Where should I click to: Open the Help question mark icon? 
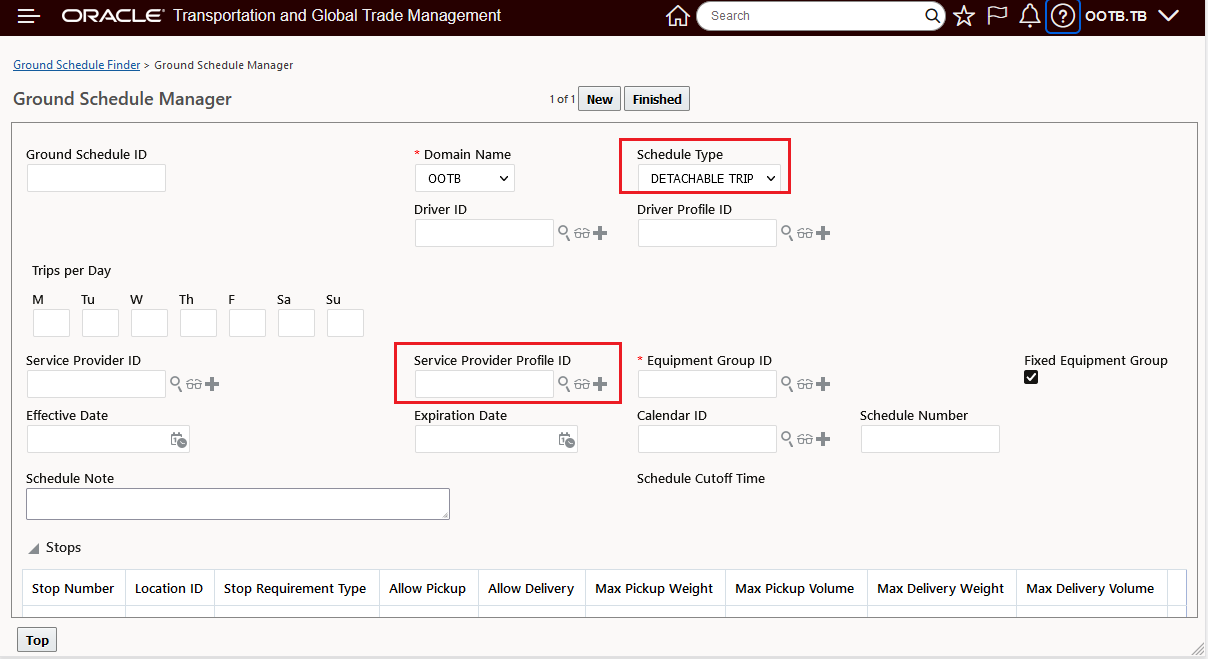[x=1063, y=16]
